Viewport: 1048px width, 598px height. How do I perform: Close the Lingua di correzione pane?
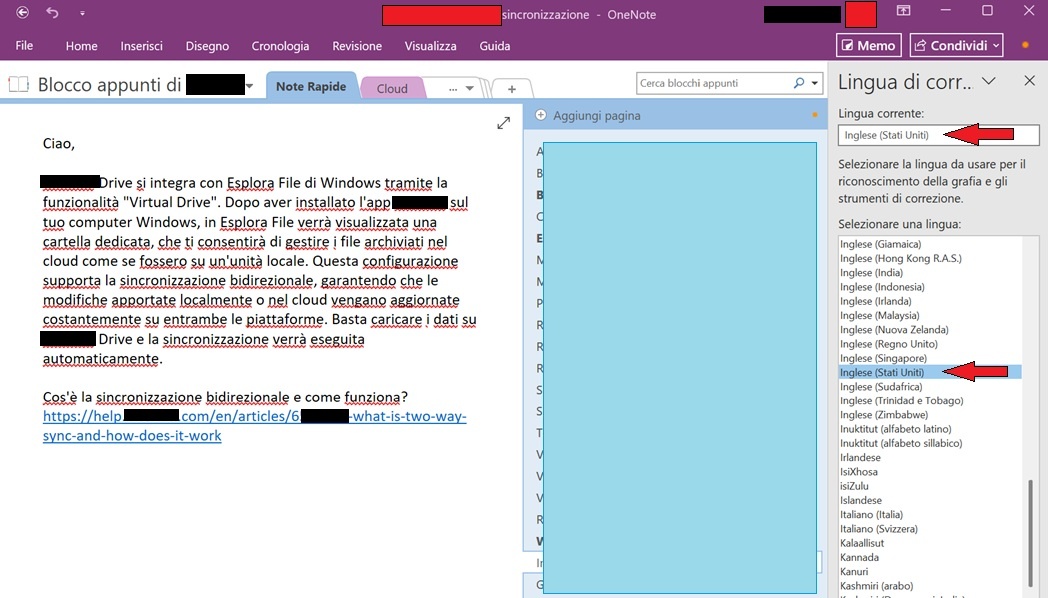click(1029, 81)
